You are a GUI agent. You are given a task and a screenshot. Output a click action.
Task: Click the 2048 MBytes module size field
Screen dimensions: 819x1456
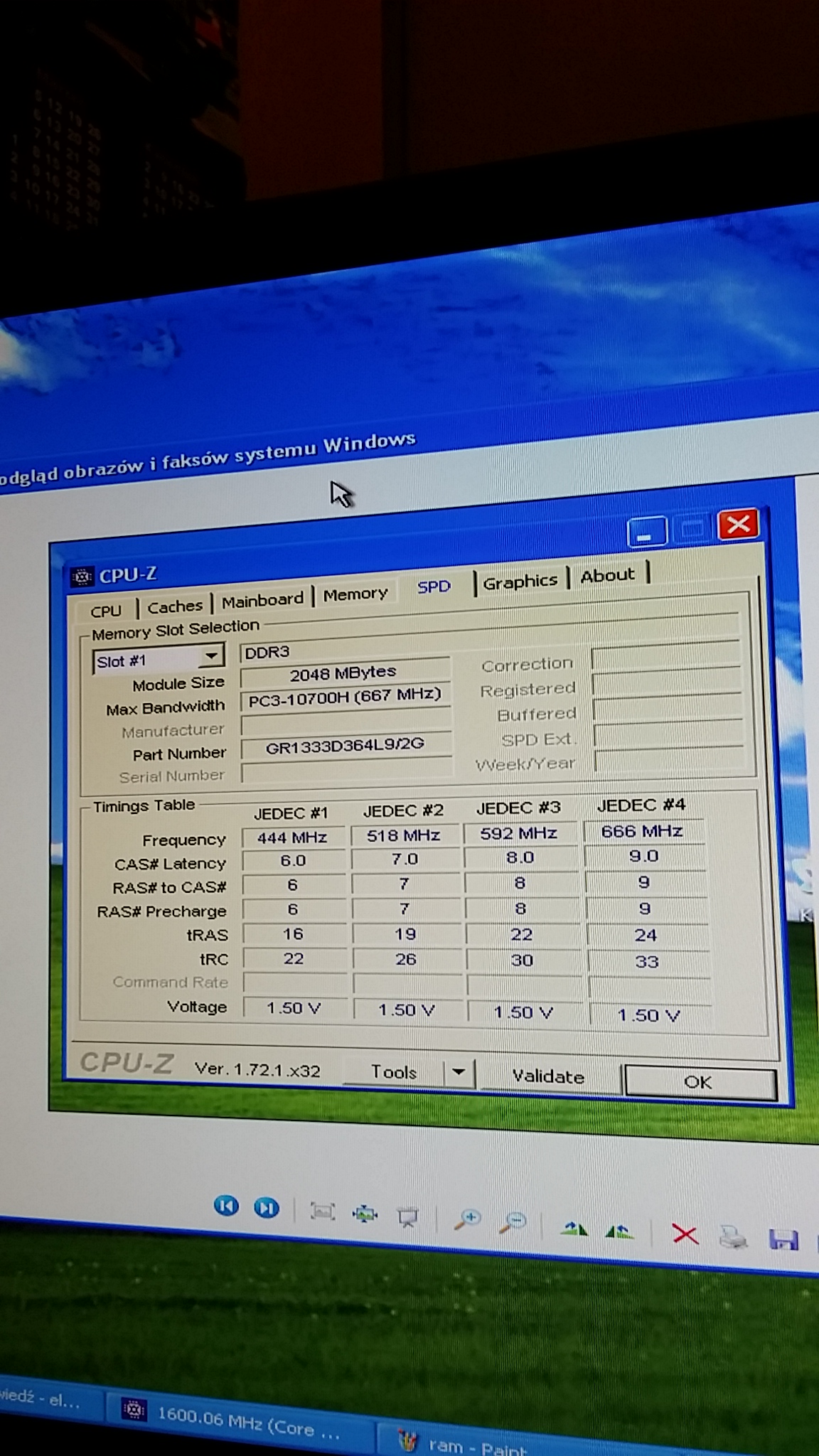point(345,673)
